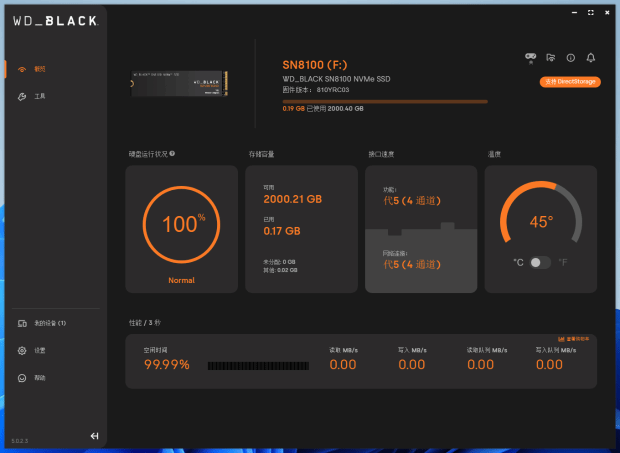
Task: Collapse the sidebar with the arrow icon
Action: coord(94,436)
